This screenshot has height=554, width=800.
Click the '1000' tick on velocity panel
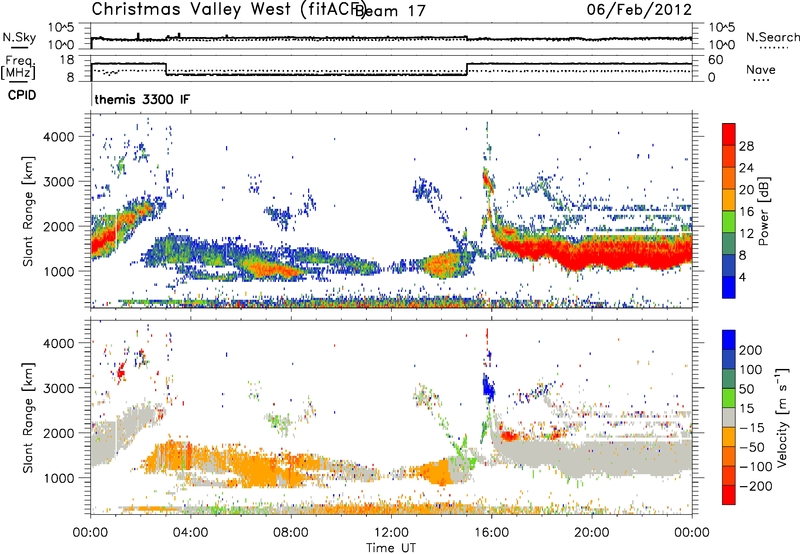[59, 478]
